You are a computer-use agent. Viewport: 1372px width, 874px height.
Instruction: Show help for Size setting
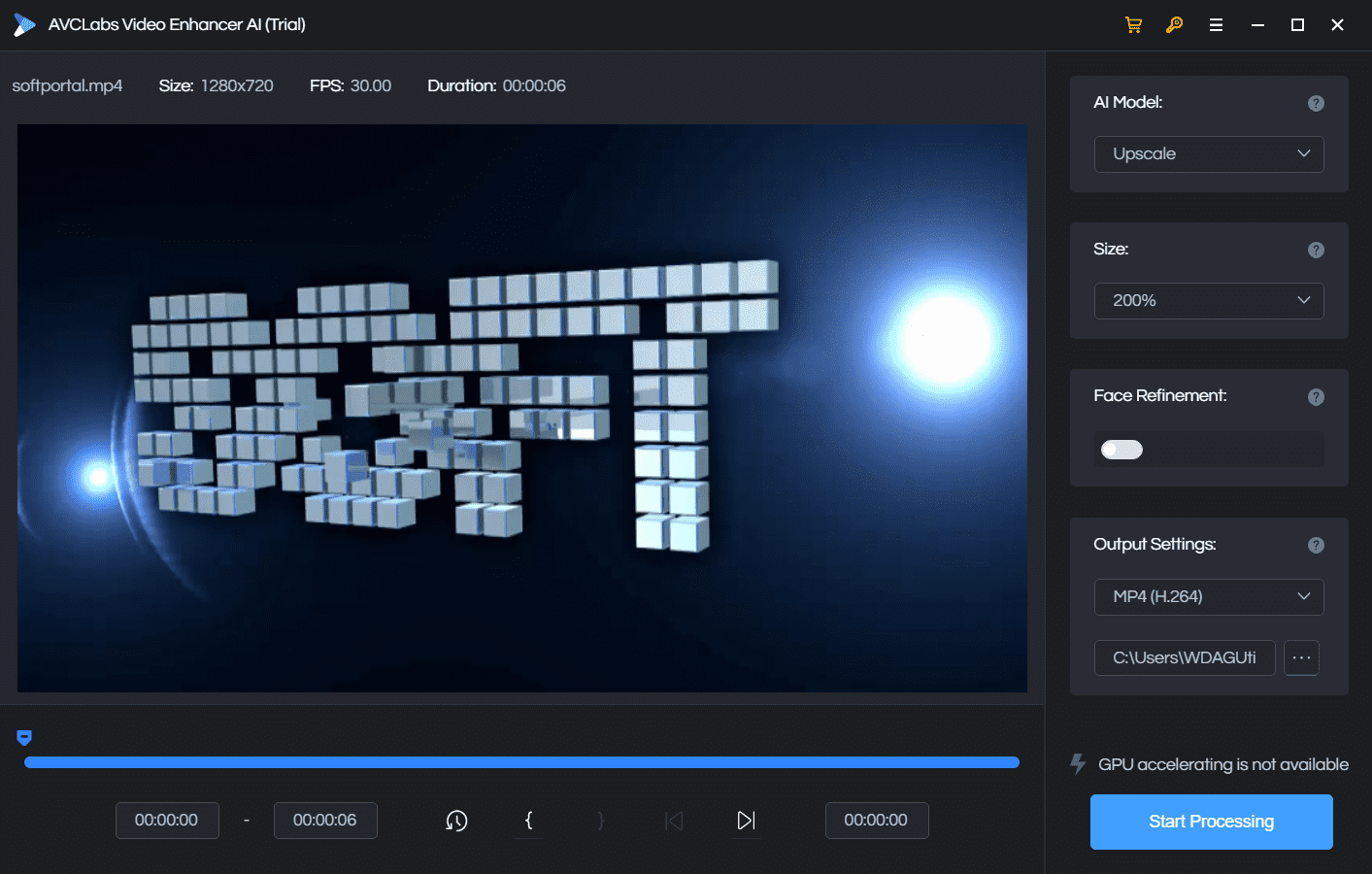[x=1316, y=250]
